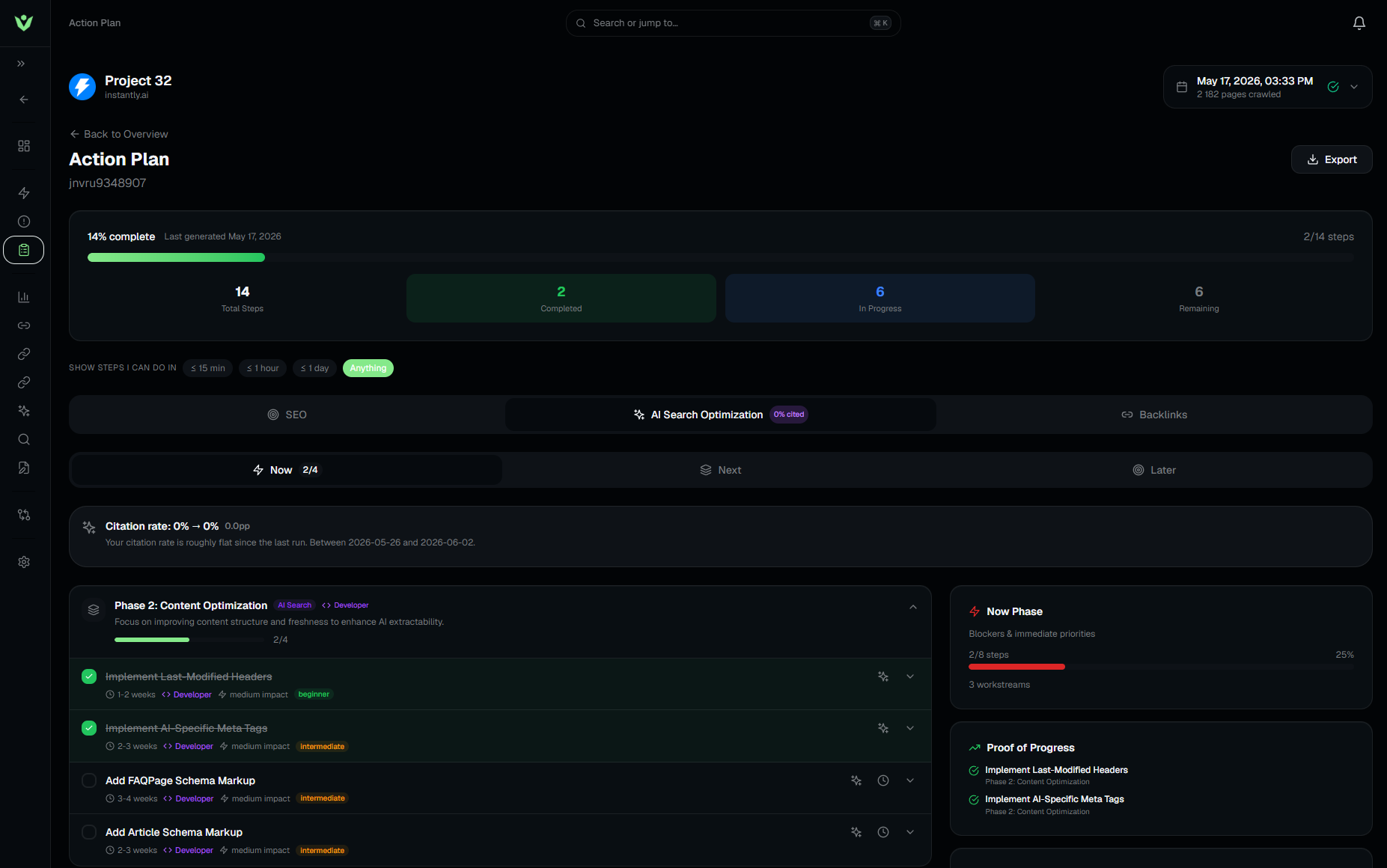
Task: Check Add FAQPage Schema Markup step
Action: point(89,780)
